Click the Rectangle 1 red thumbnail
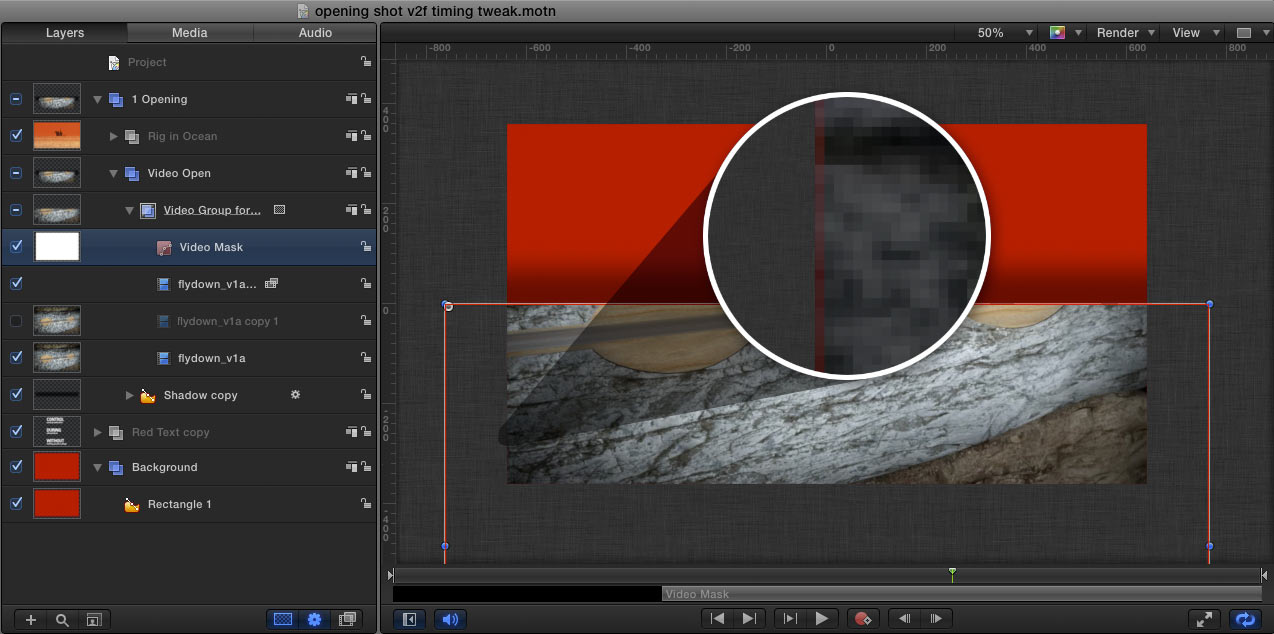 (57, 504)
